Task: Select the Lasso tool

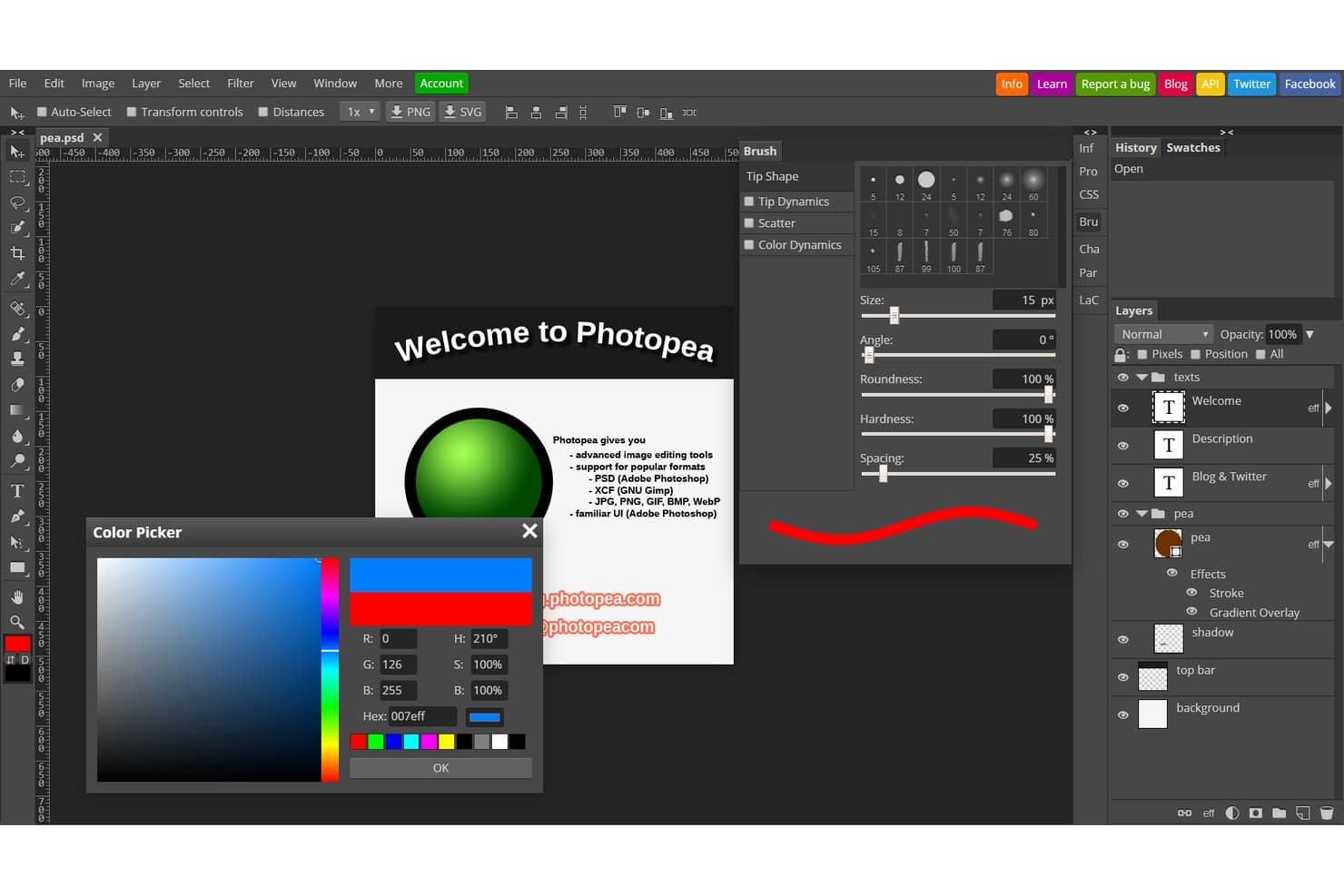Action: tap(17, 202)
